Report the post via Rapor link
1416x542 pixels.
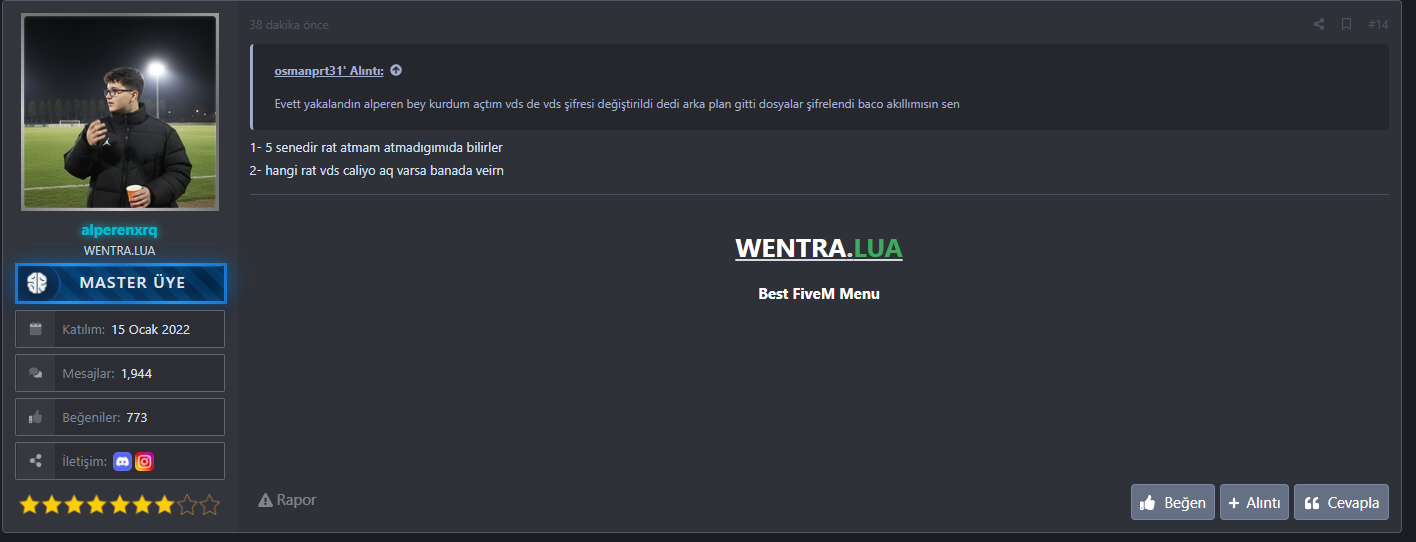point(287,500)
